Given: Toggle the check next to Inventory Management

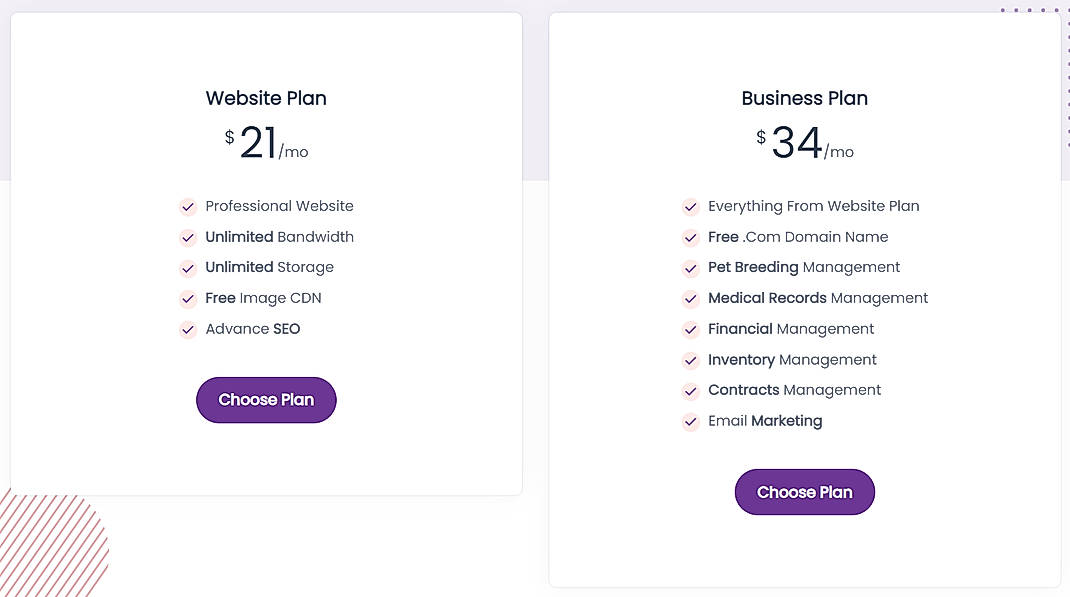Looking at the screenshot, I should click(x=691, y=359).
